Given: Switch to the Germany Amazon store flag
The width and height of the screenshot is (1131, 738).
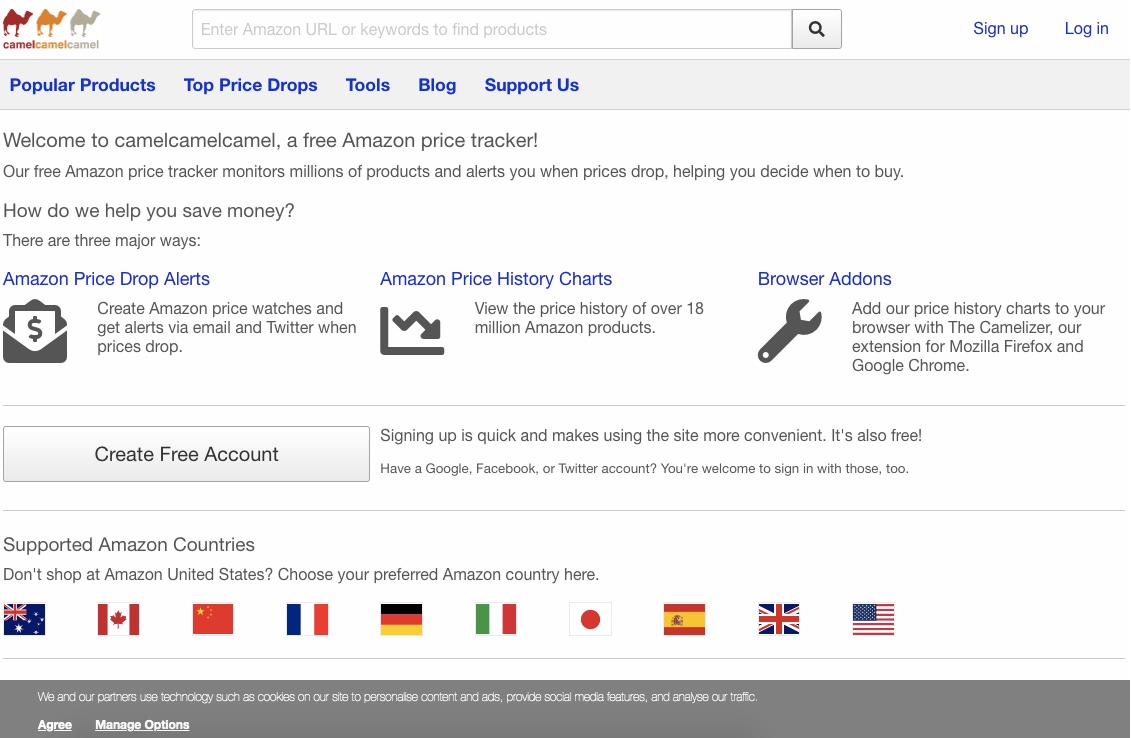Looking at the screenshot, I should (401, 619).
